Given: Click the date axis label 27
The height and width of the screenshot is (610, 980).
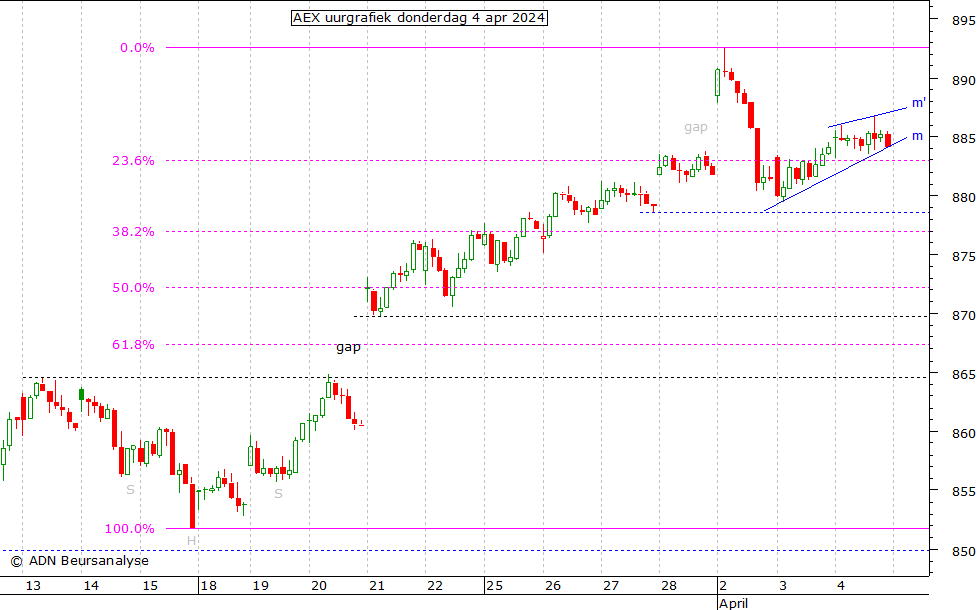Looking at the screenshot, I should [611, 586].
